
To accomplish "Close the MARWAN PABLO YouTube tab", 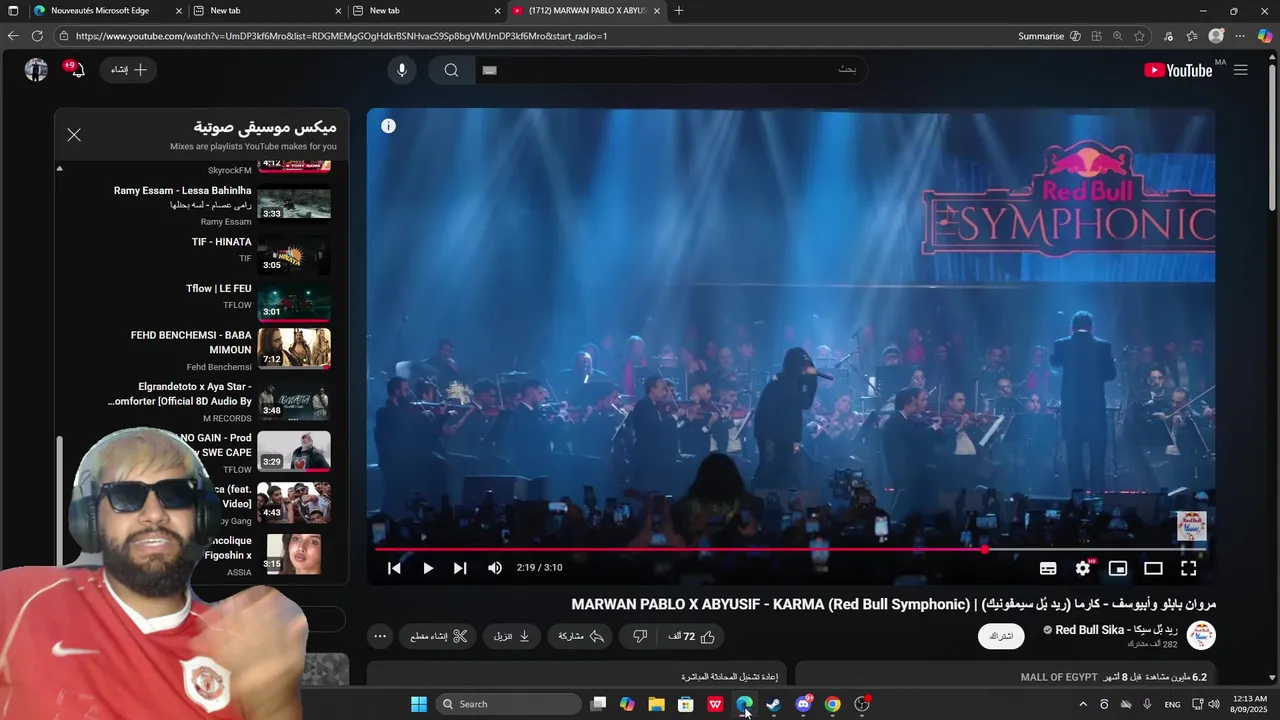I will pyautogui.click(x=656, y=11).
